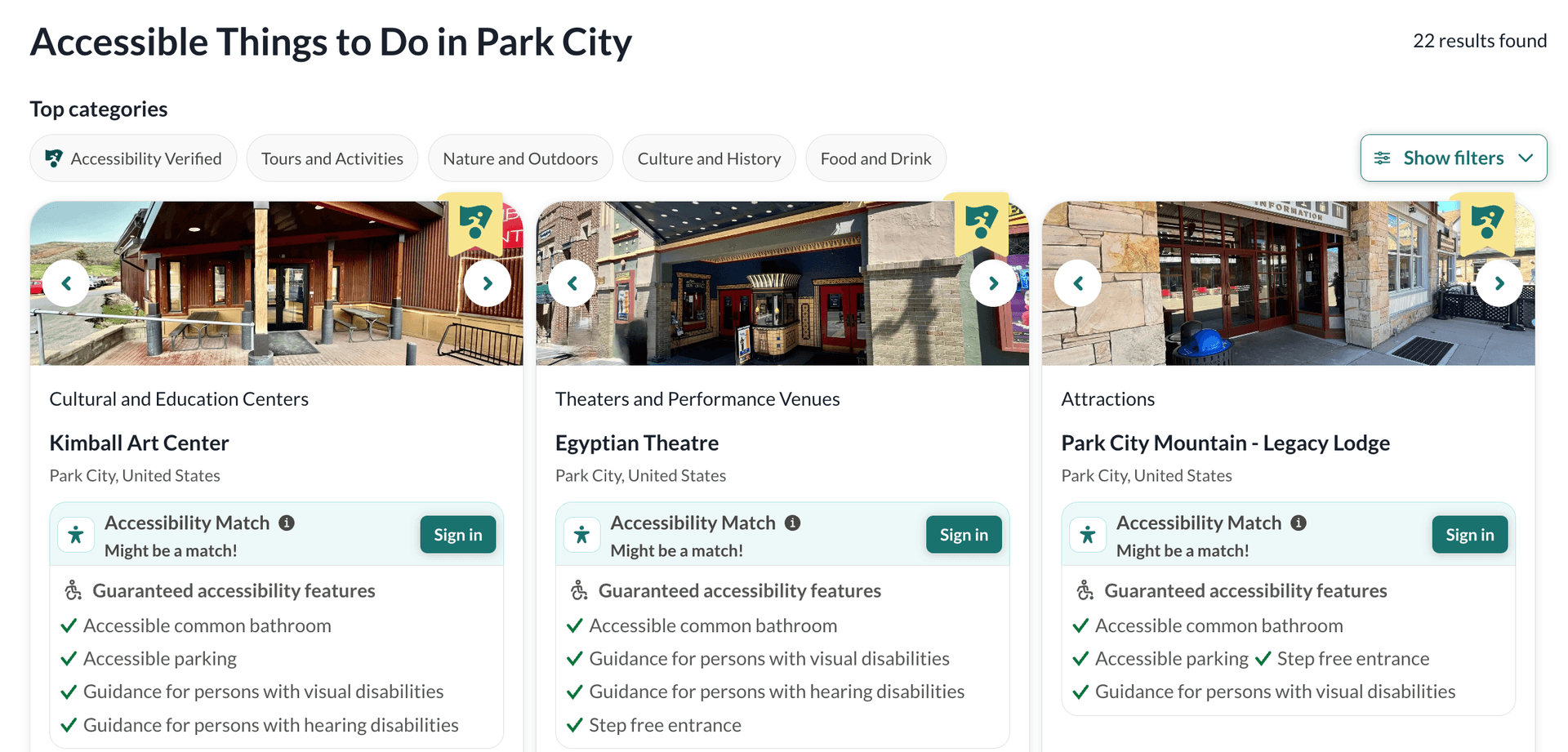Click wheelchair icon under Legacy Lodge
This screenshot has width=1568, height=752.
(1085, 590)
